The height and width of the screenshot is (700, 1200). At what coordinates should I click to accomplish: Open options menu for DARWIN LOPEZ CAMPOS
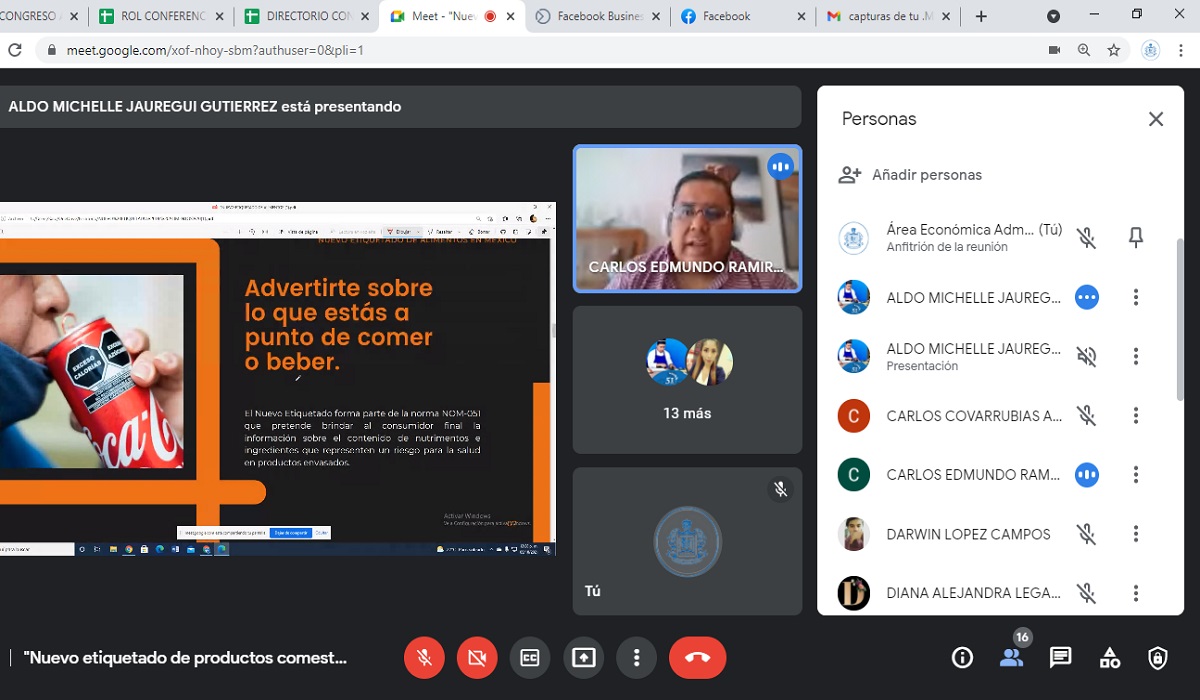[1136, 534]
